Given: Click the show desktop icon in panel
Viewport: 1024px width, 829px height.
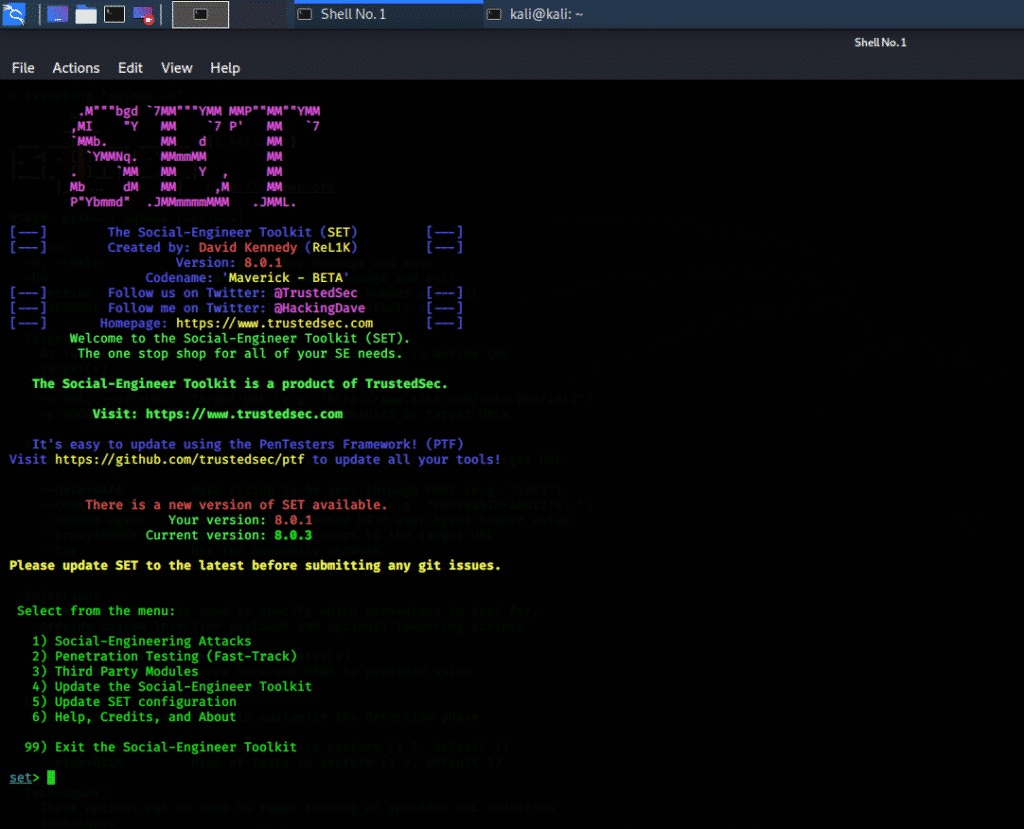Looking at the screenshot, I should coord(58,14).
